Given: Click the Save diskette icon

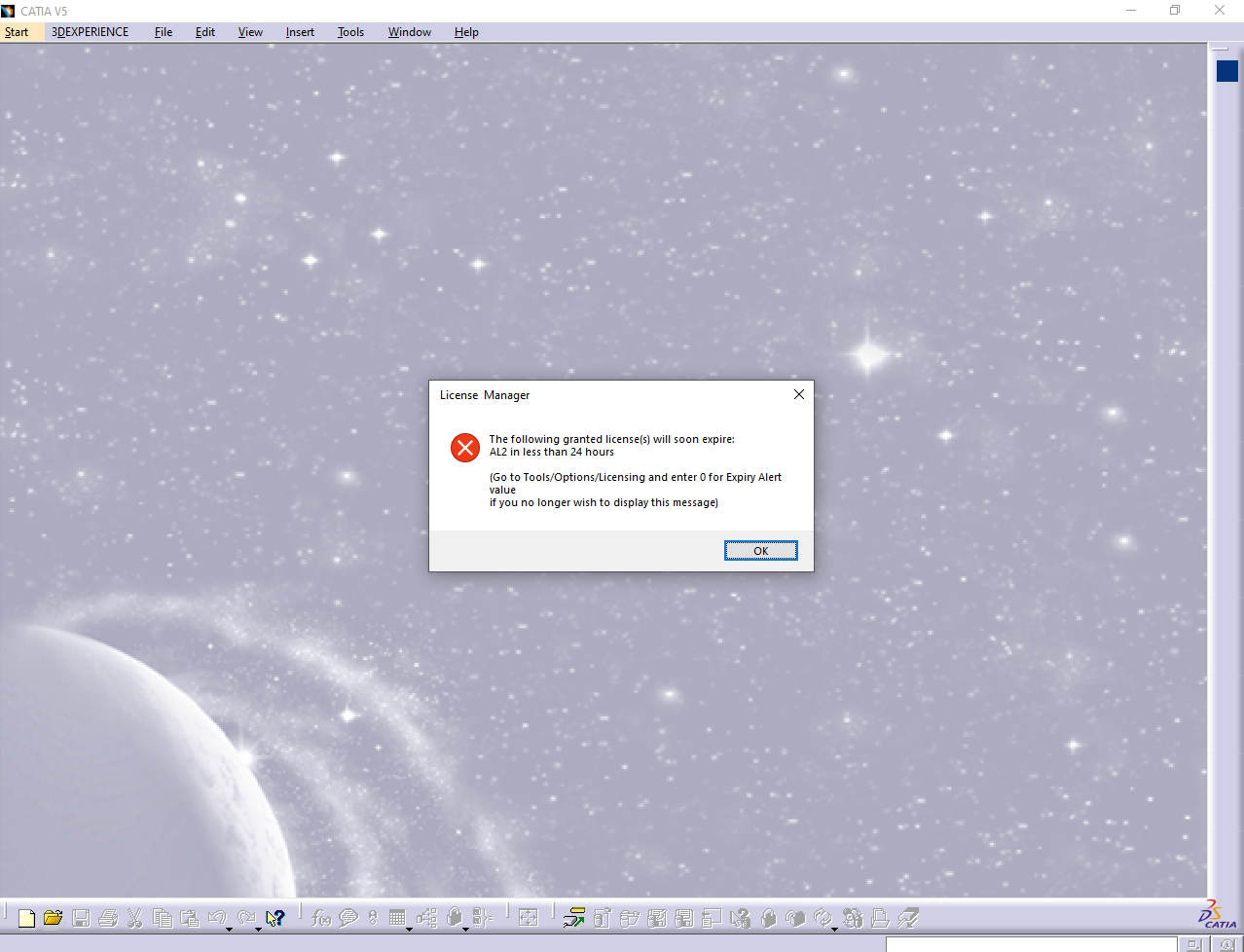Looking at the screenshot, I should pos(82,918).
